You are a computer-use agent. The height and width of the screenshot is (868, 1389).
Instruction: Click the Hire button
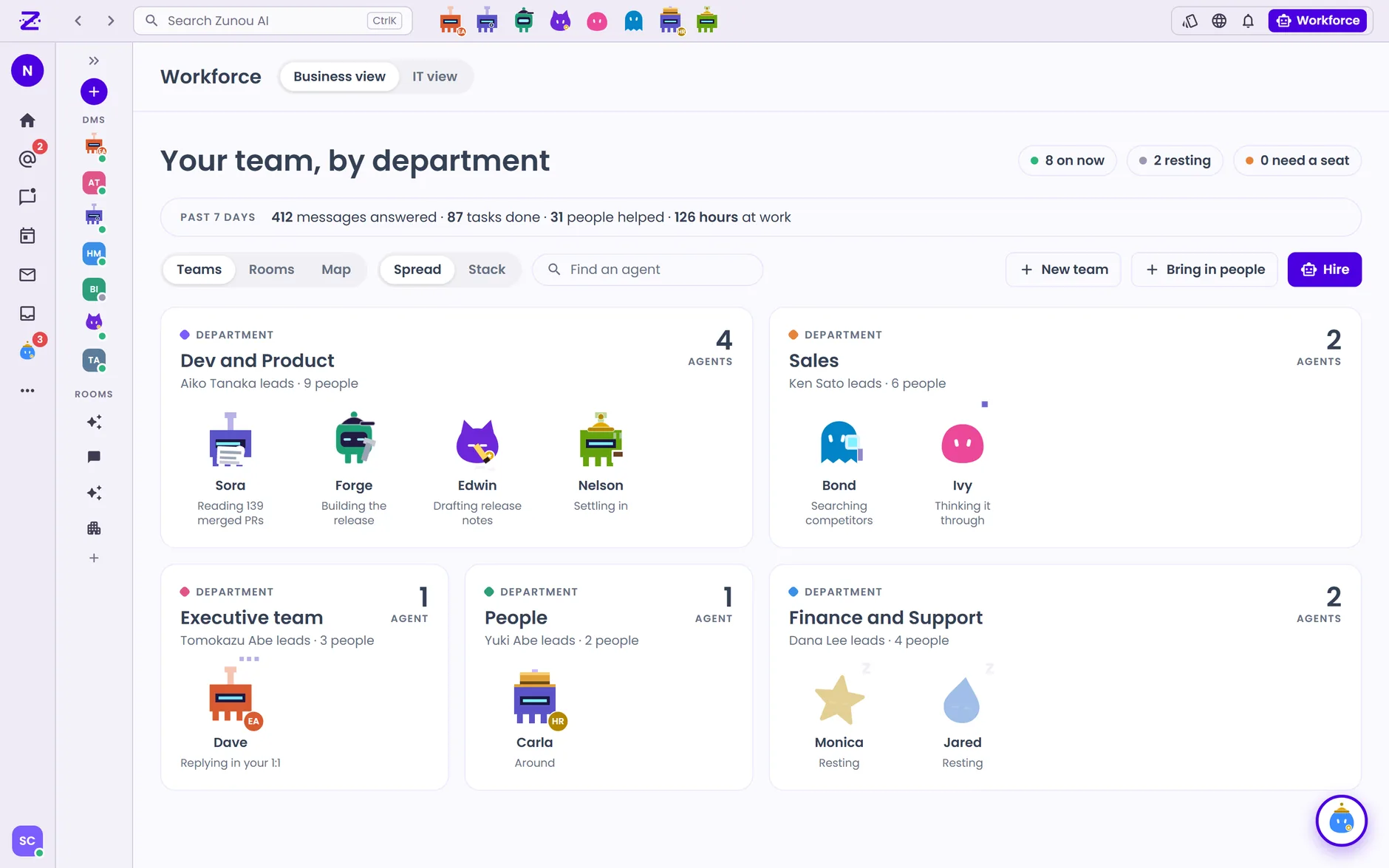click(x=1325, y=270)
